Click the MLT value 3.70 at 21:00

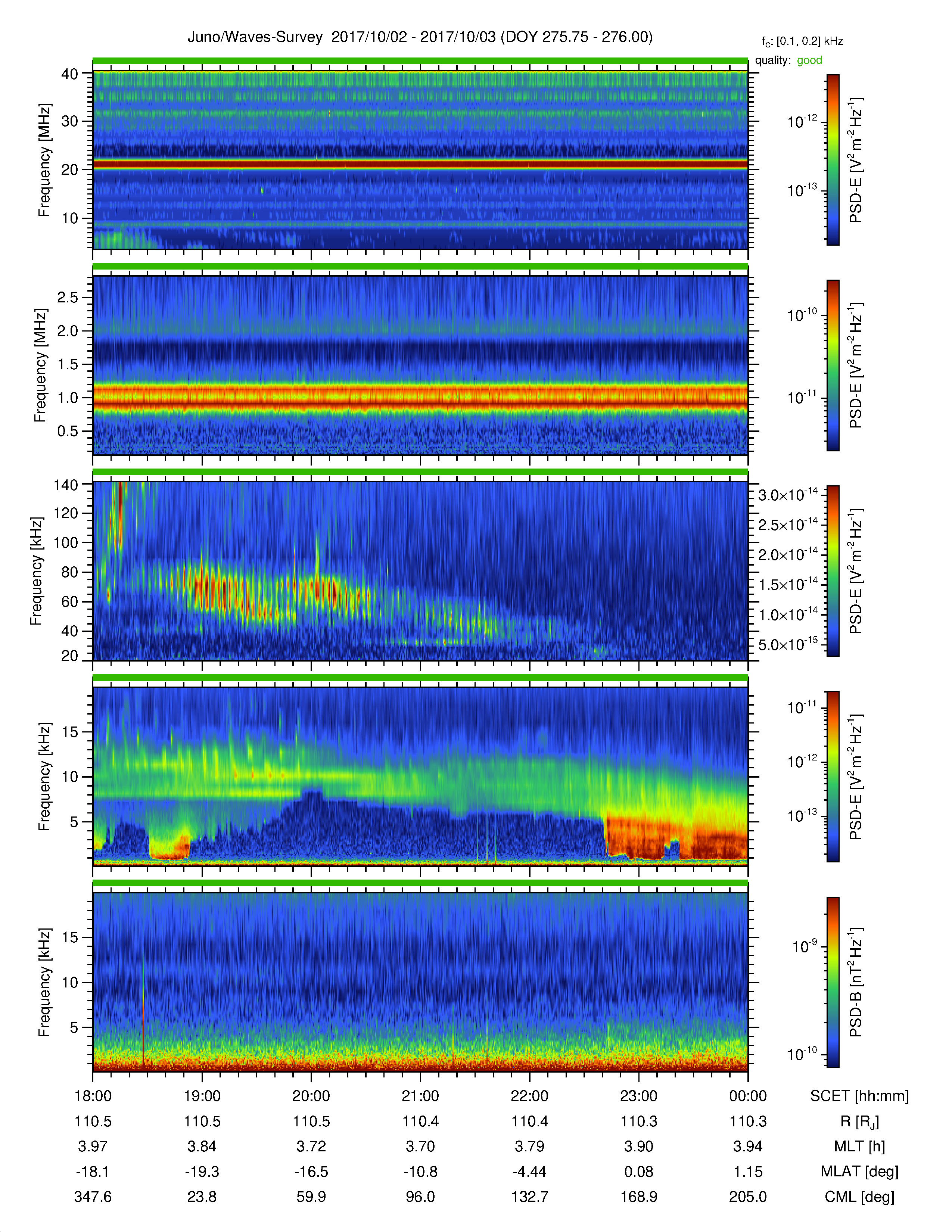point(420,1146)
